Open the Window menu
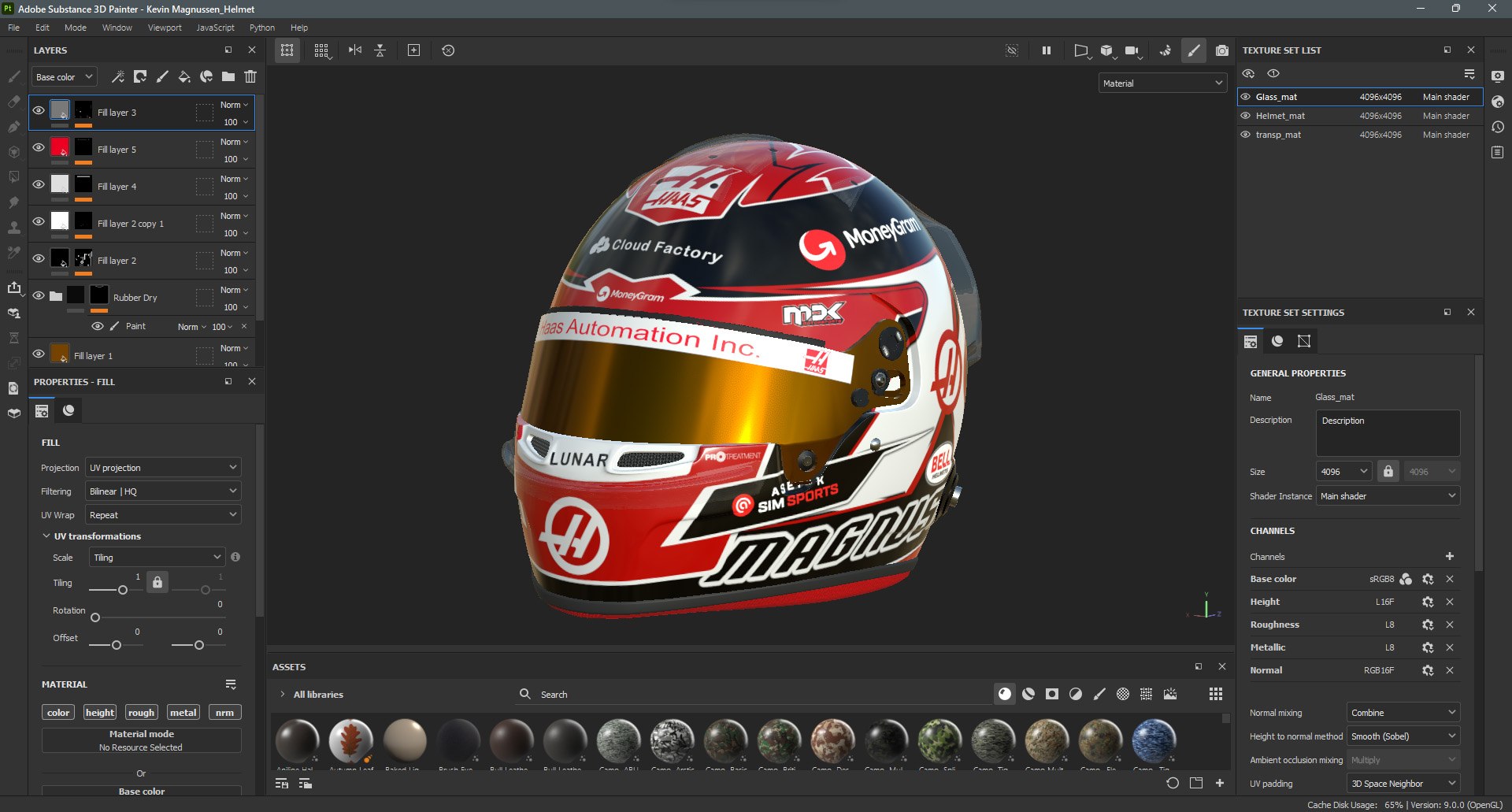Screen dimensions: 1512x812 click(117, 28)
